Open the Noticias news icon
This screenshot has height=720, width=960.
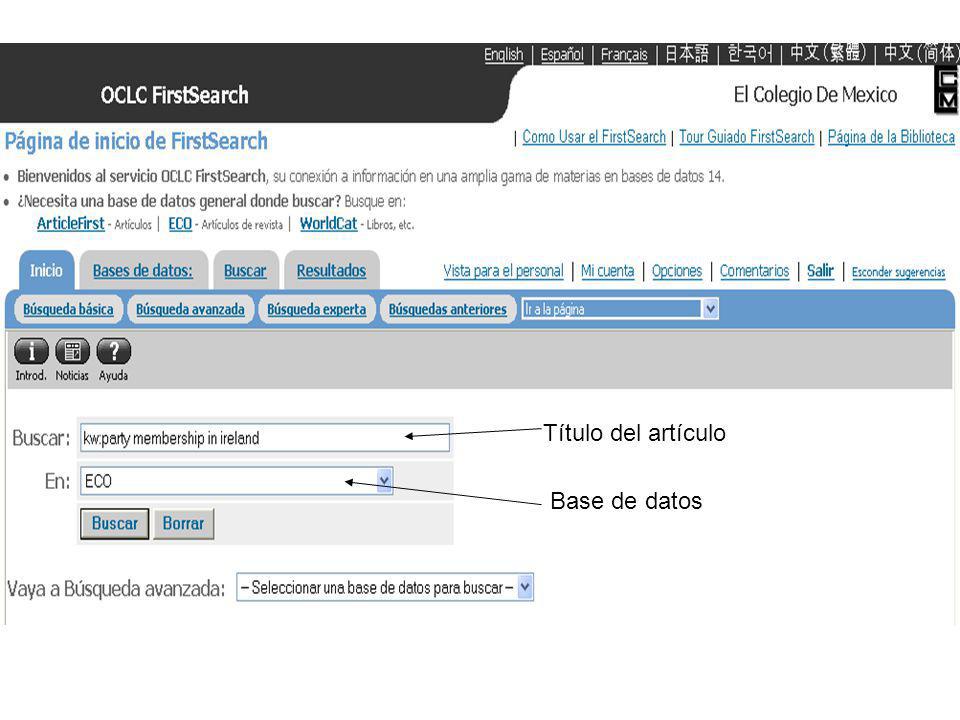72,351
